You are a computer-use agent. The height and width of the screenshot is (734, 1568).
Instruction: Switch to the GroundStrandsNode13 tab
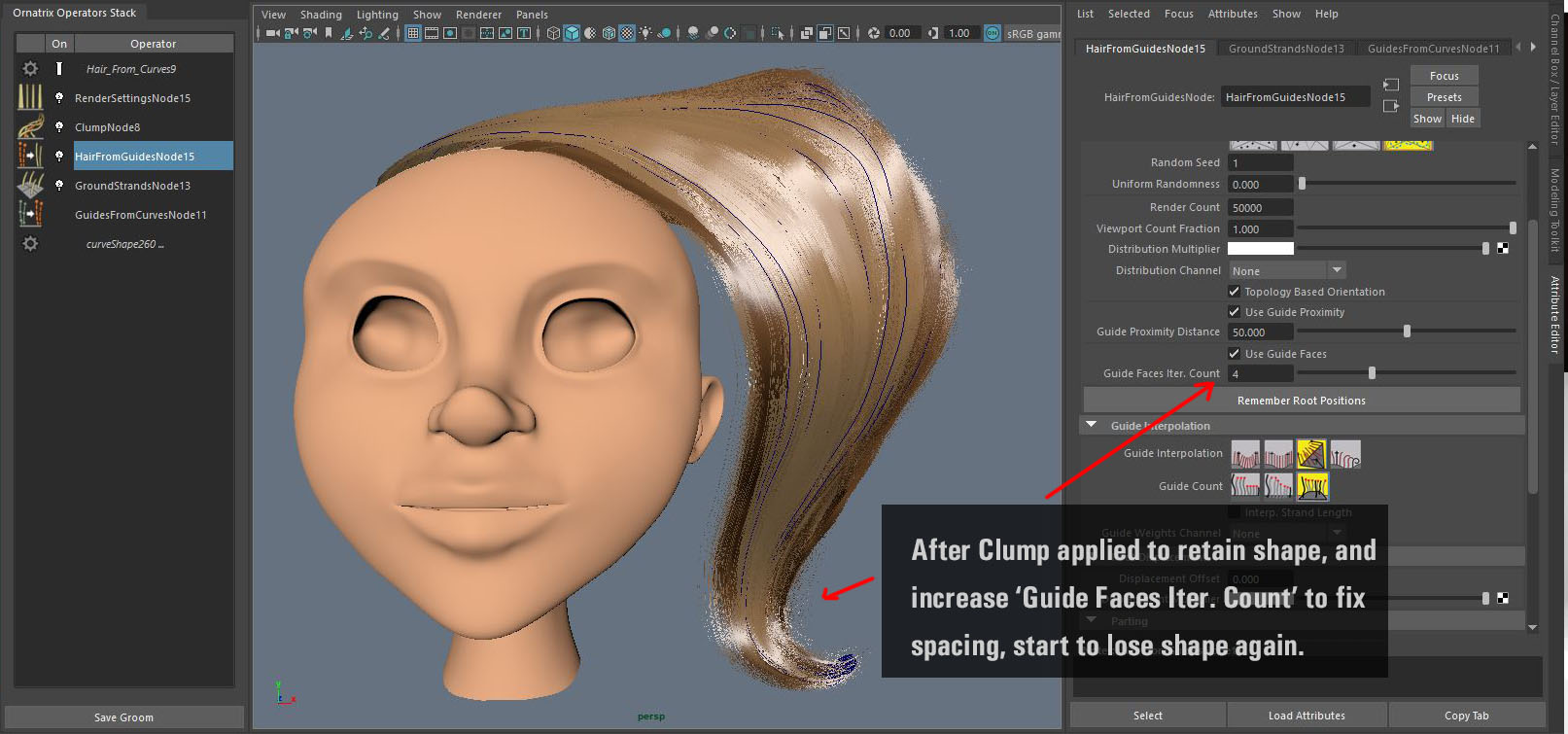click(x=1286, y=49)
